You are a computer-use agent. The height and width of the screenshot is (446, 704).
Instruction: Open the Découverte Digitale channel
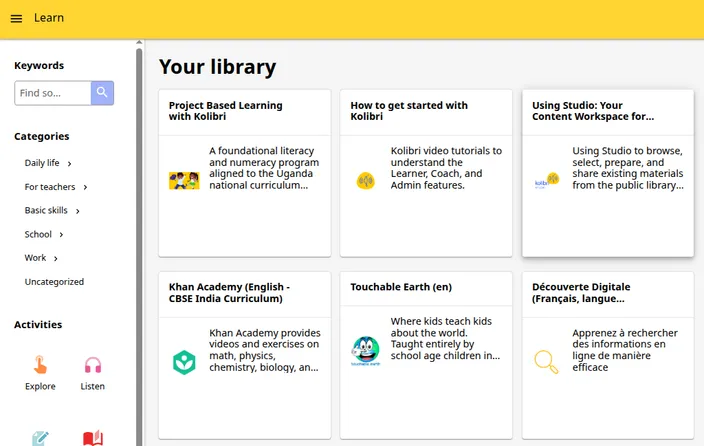coord(608,355)
